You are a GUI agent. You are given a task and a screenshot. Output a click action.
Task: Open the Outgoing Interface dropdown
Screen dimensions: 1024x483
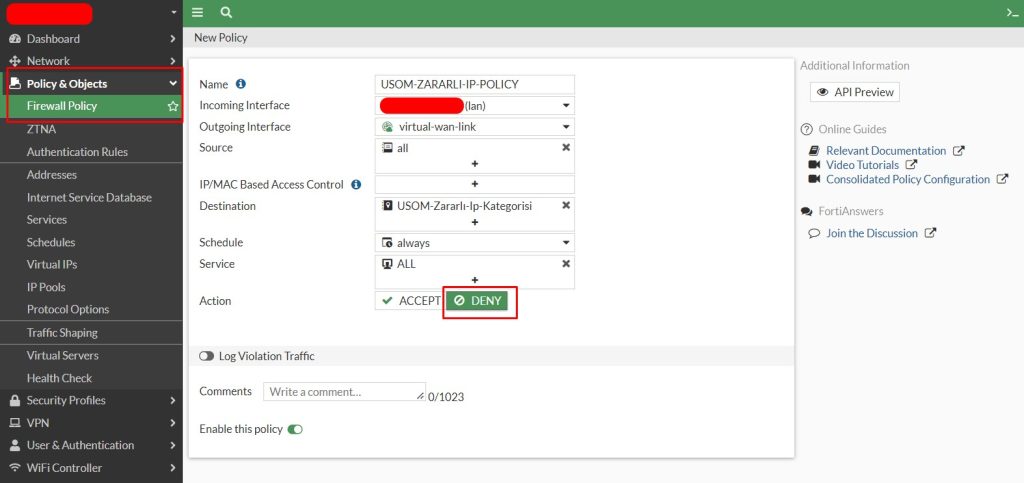pyautogui.click(x=475, y=127)
